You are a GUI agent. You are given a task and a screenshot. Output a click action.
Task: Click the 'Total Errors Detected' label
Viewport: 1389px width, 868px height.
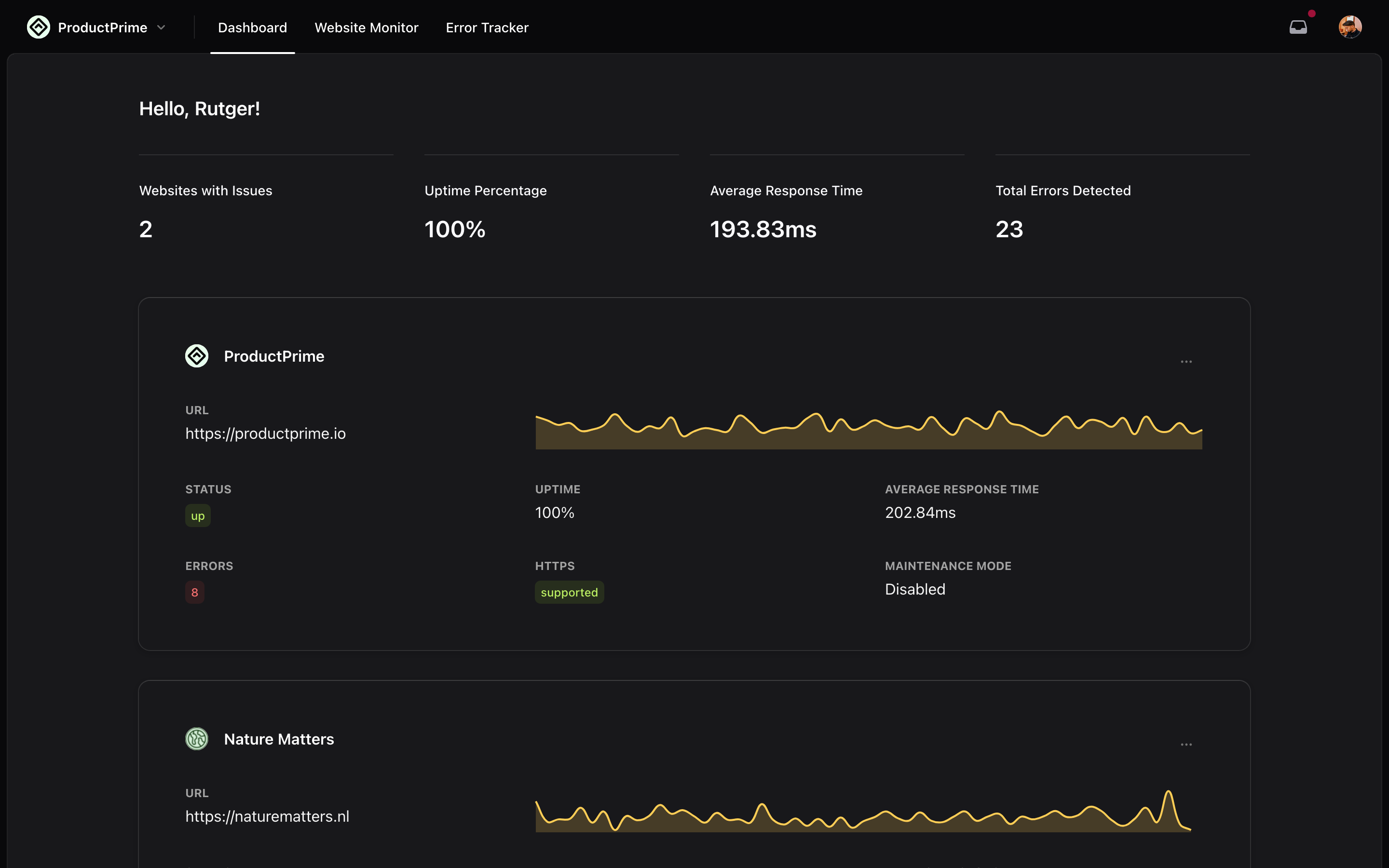point(1063,190)
